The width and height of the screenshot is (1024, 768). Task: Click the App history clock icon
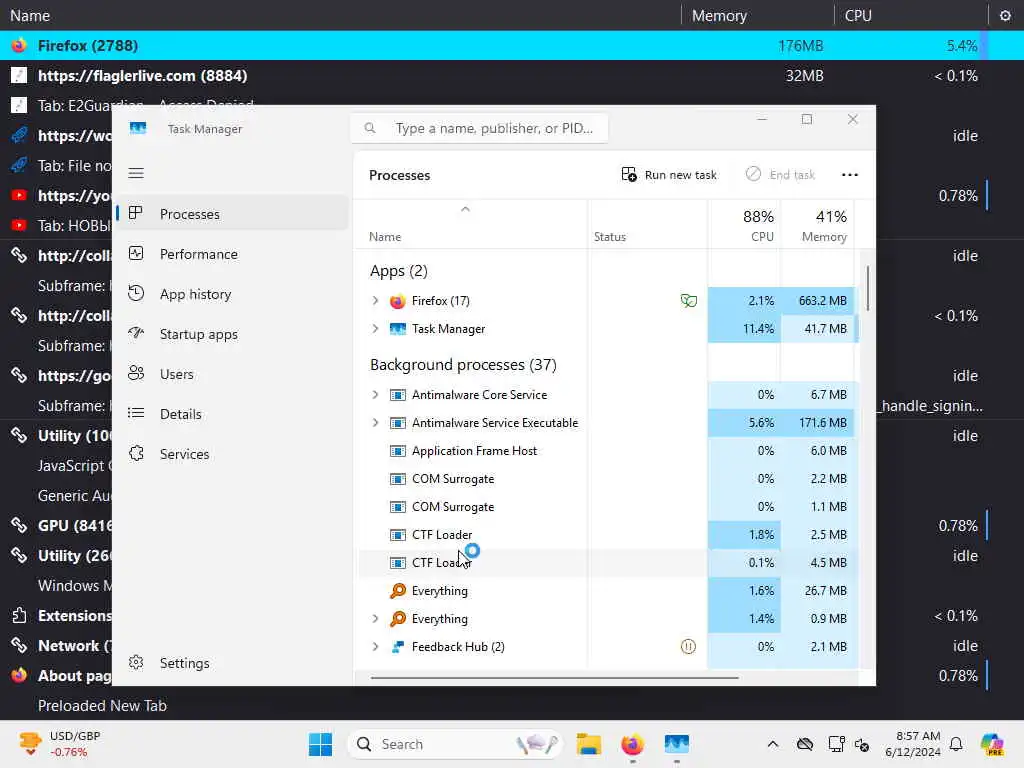point(136,293)
